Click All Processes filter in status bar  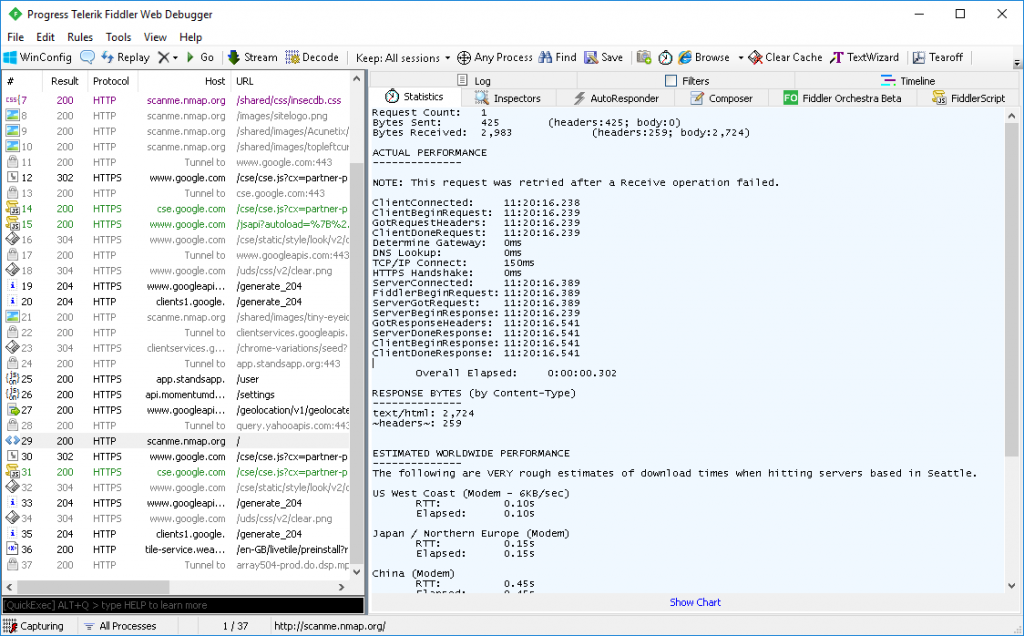(121, 626)
